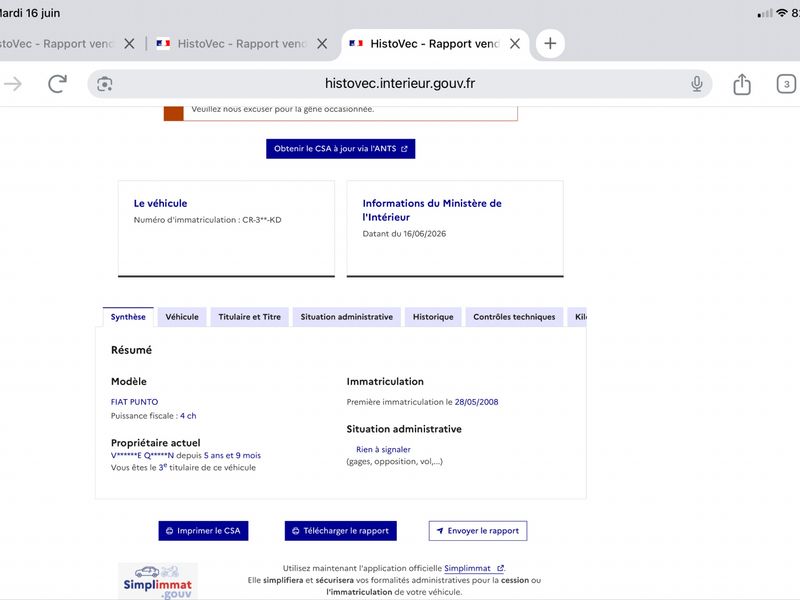Click the date 28/05/2008
The height and width of the screenshot is (600, 800).
[x=477, y=402]
